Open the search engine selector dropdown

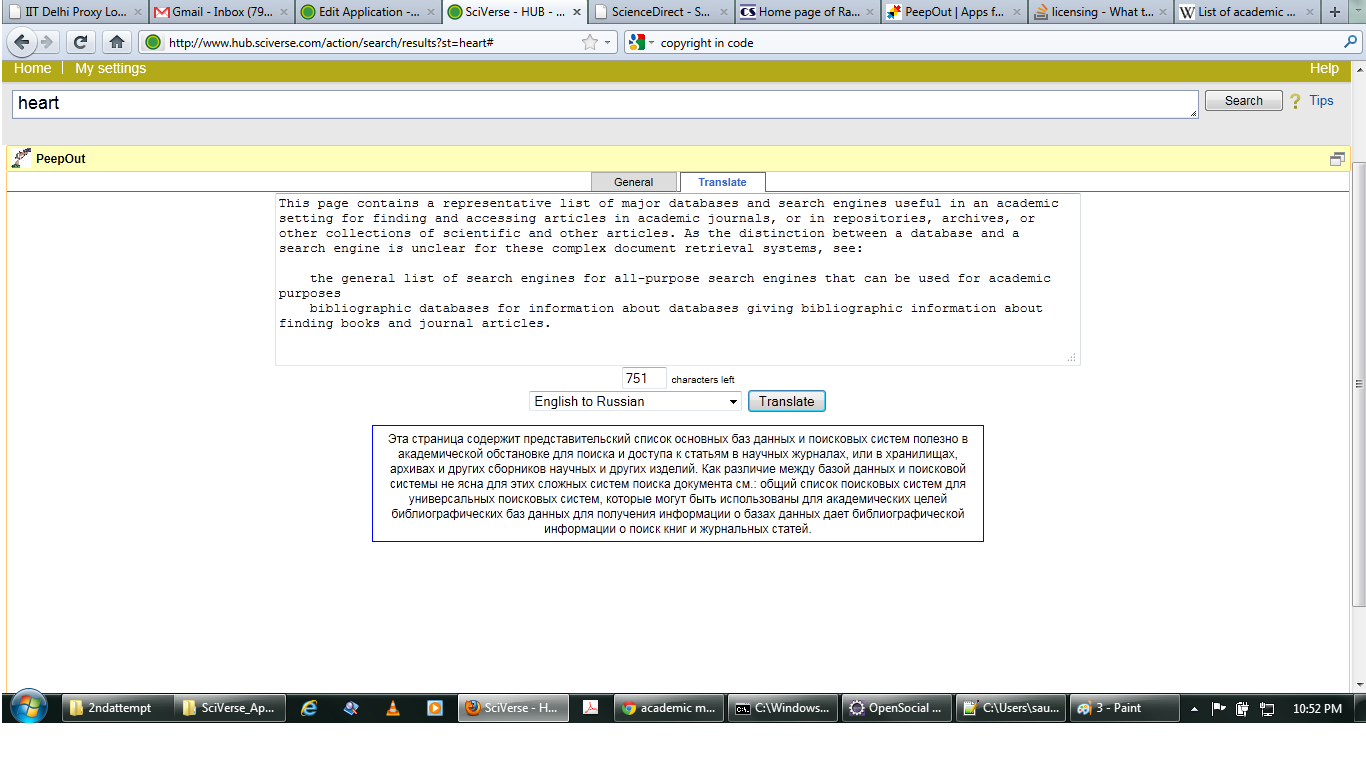641,43
